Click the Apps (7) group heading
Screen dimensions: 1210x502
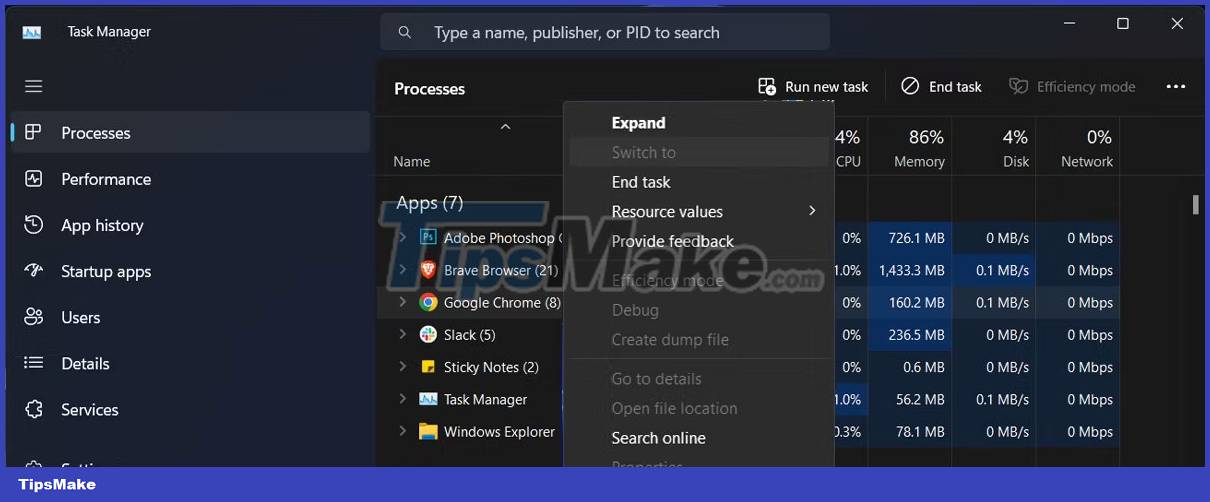click(429, 203)
